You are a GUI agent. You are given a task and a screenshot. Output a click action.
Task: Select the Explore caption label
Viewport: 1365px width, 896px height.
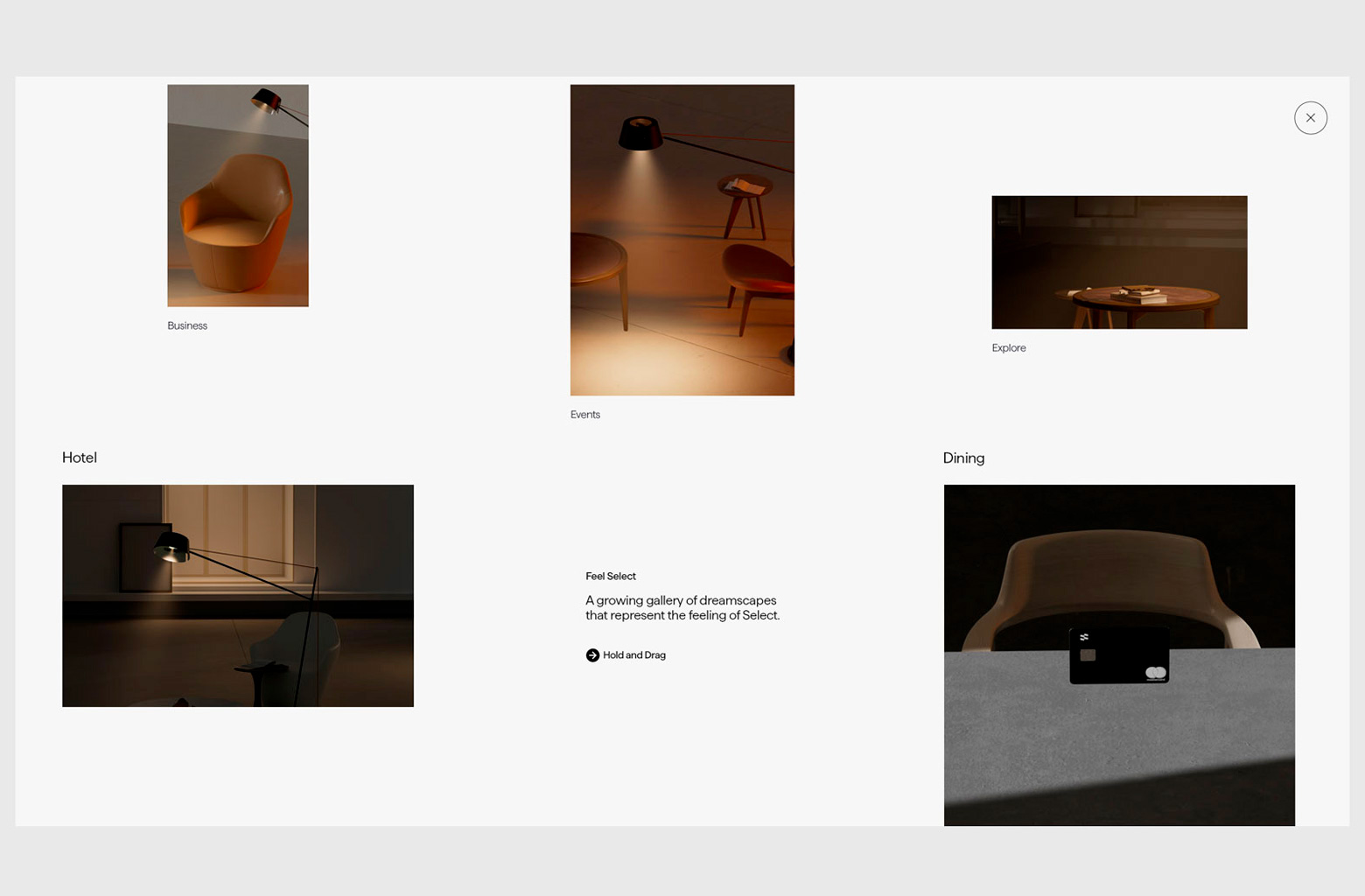[x=1008, y=348]
